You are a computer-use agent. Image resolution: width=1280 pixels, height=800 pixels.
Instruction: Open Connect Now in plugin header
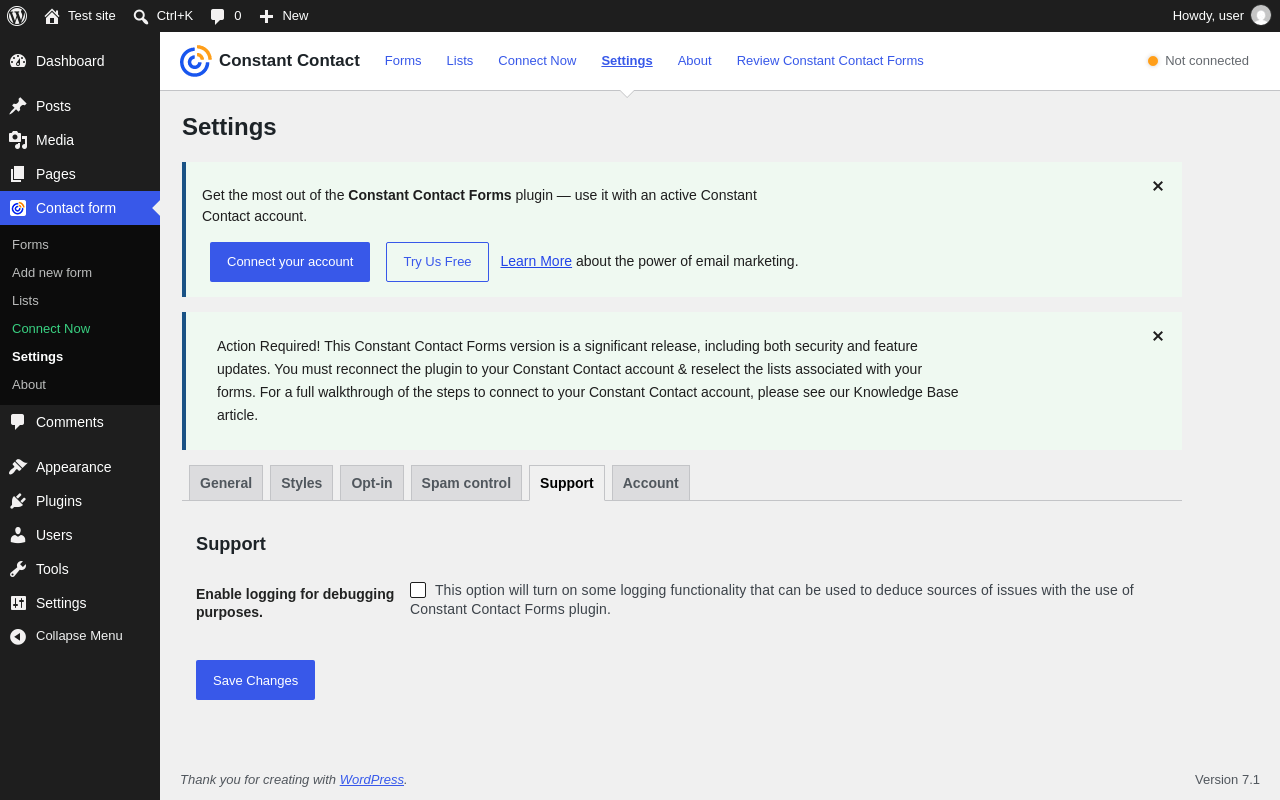pyautogui.click(x=537, y=61)
